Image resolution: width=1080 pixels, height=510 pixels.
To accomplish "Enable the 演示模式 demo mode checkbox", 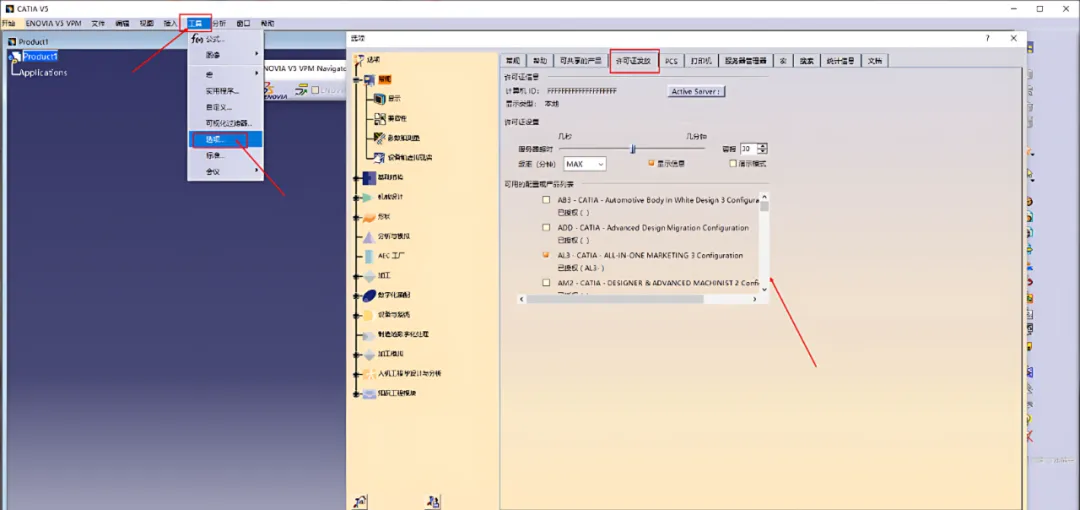I will pos(734,163).
